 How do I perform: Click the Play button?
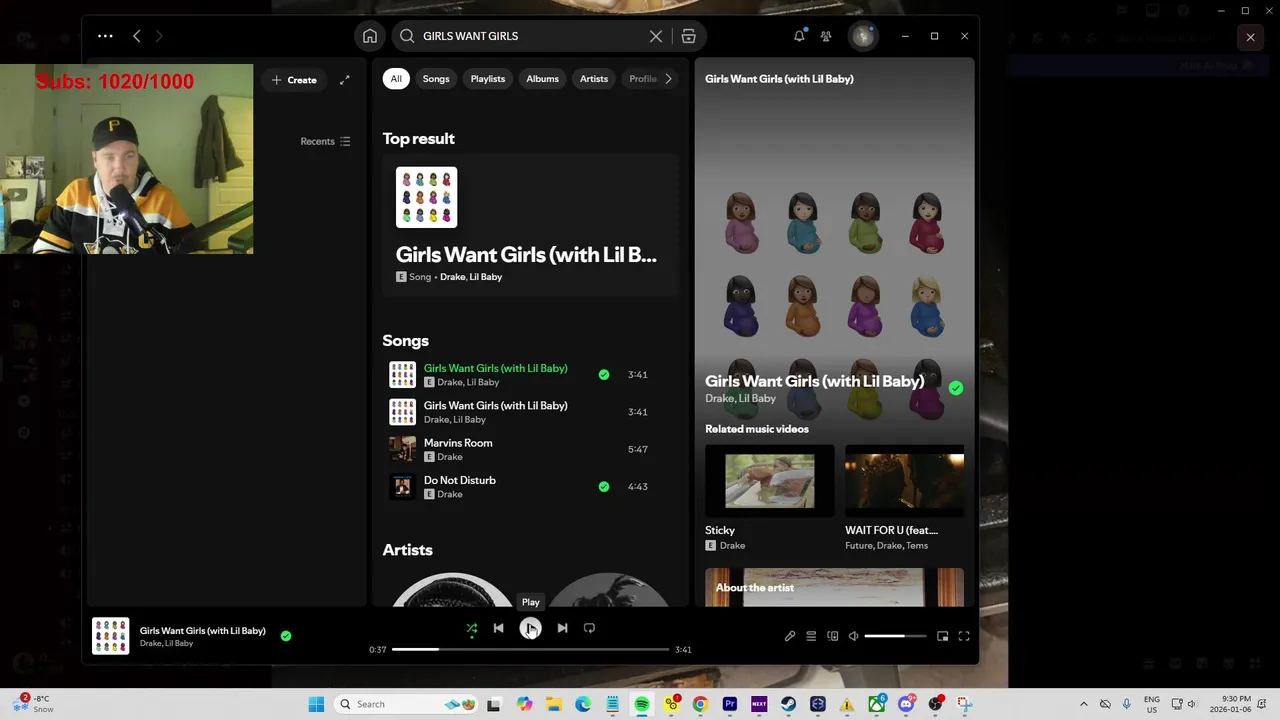click(x=530, y=628)
